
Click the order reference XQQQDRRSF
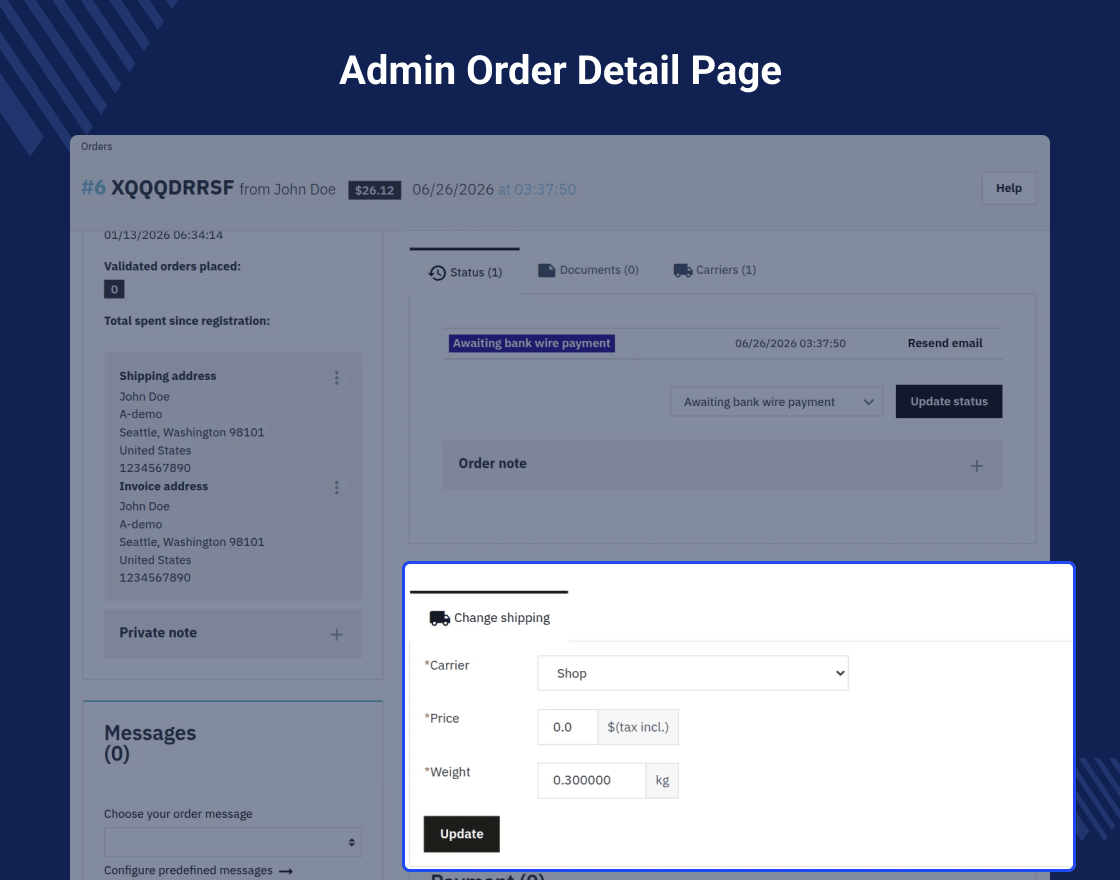[172, 188]
